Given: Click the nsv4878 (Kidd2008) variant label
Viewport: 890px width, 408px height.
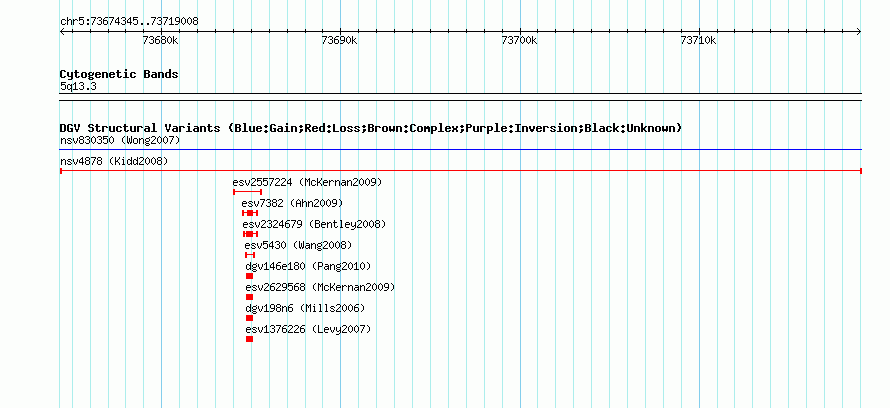Looking at the screenshot, I should (x=114, y=162).
